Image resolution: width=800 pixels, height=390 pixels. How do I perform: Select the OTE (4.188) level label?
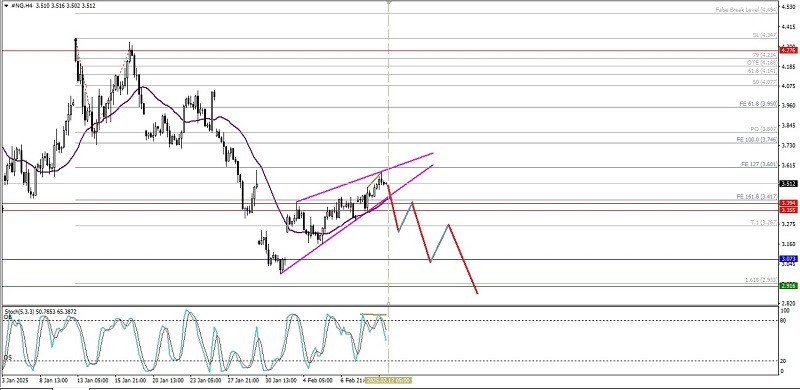click(x=763, y=62)
